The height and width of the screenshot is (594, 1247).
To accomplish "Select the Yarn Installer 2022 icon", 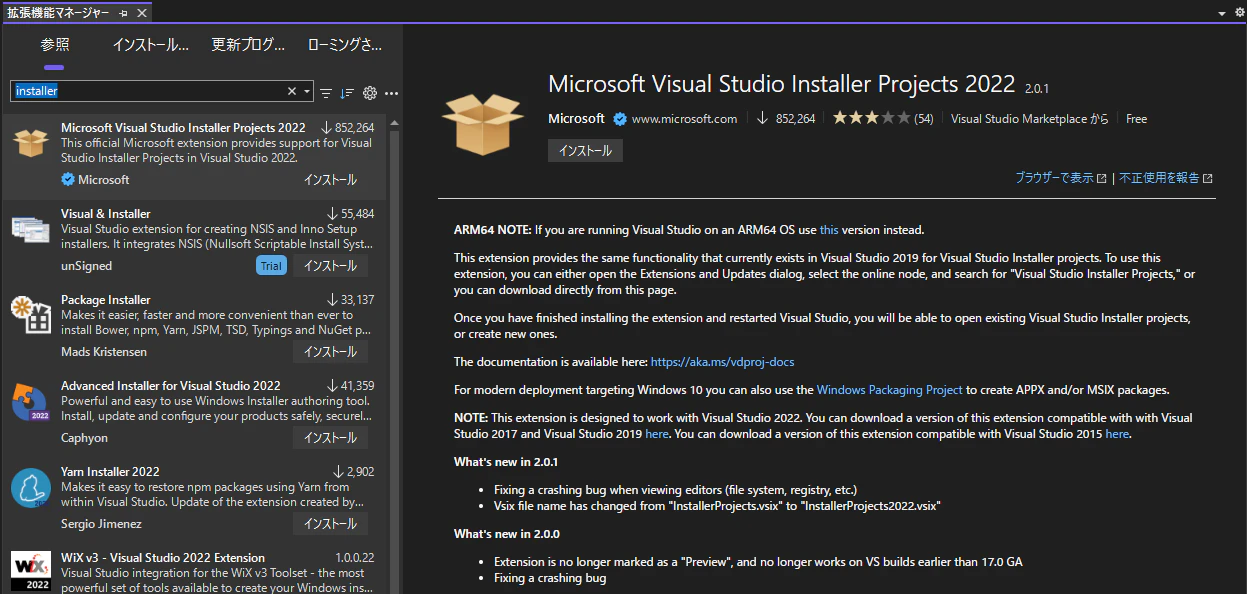I will coord(30,487).
